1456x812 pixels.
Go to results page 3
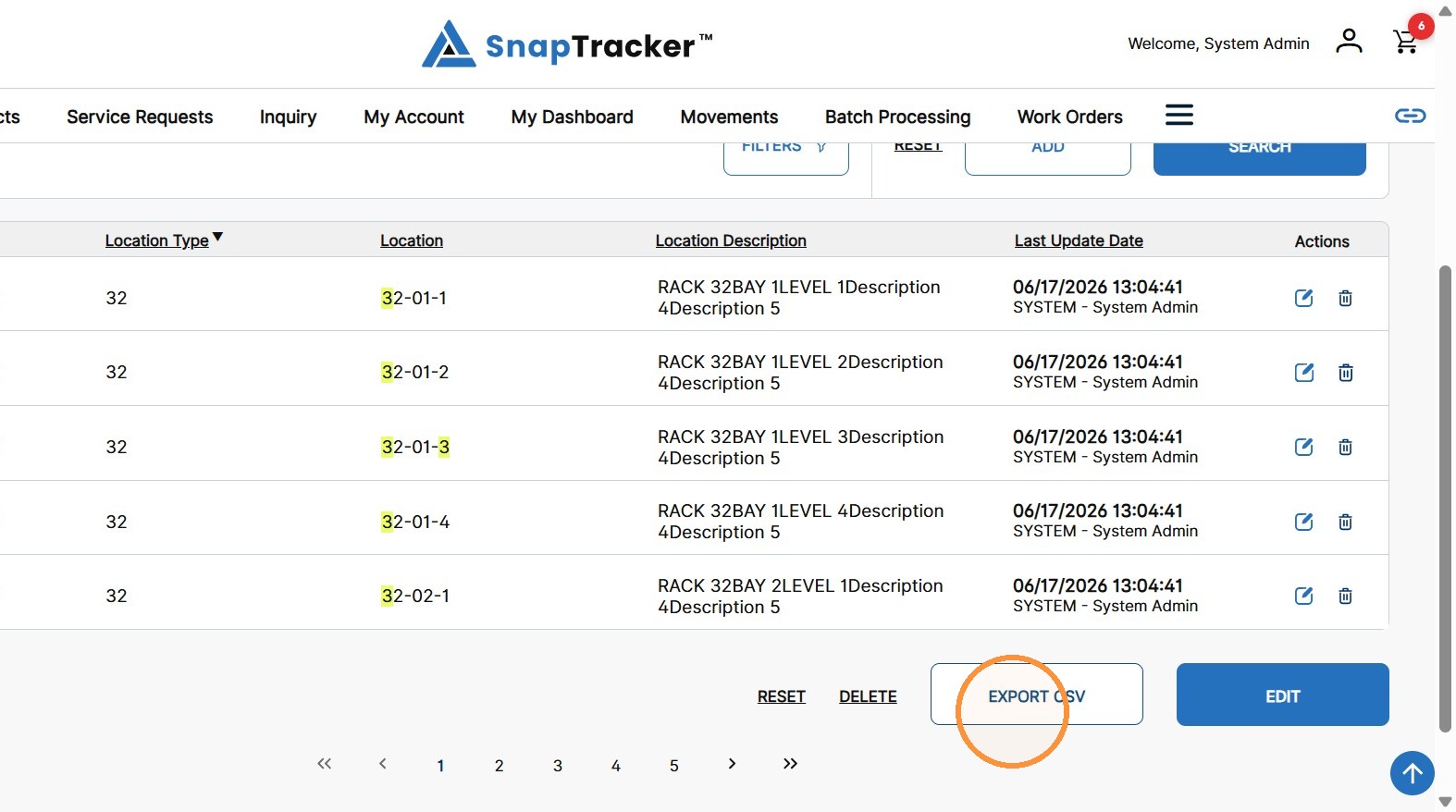pos(557,766)
